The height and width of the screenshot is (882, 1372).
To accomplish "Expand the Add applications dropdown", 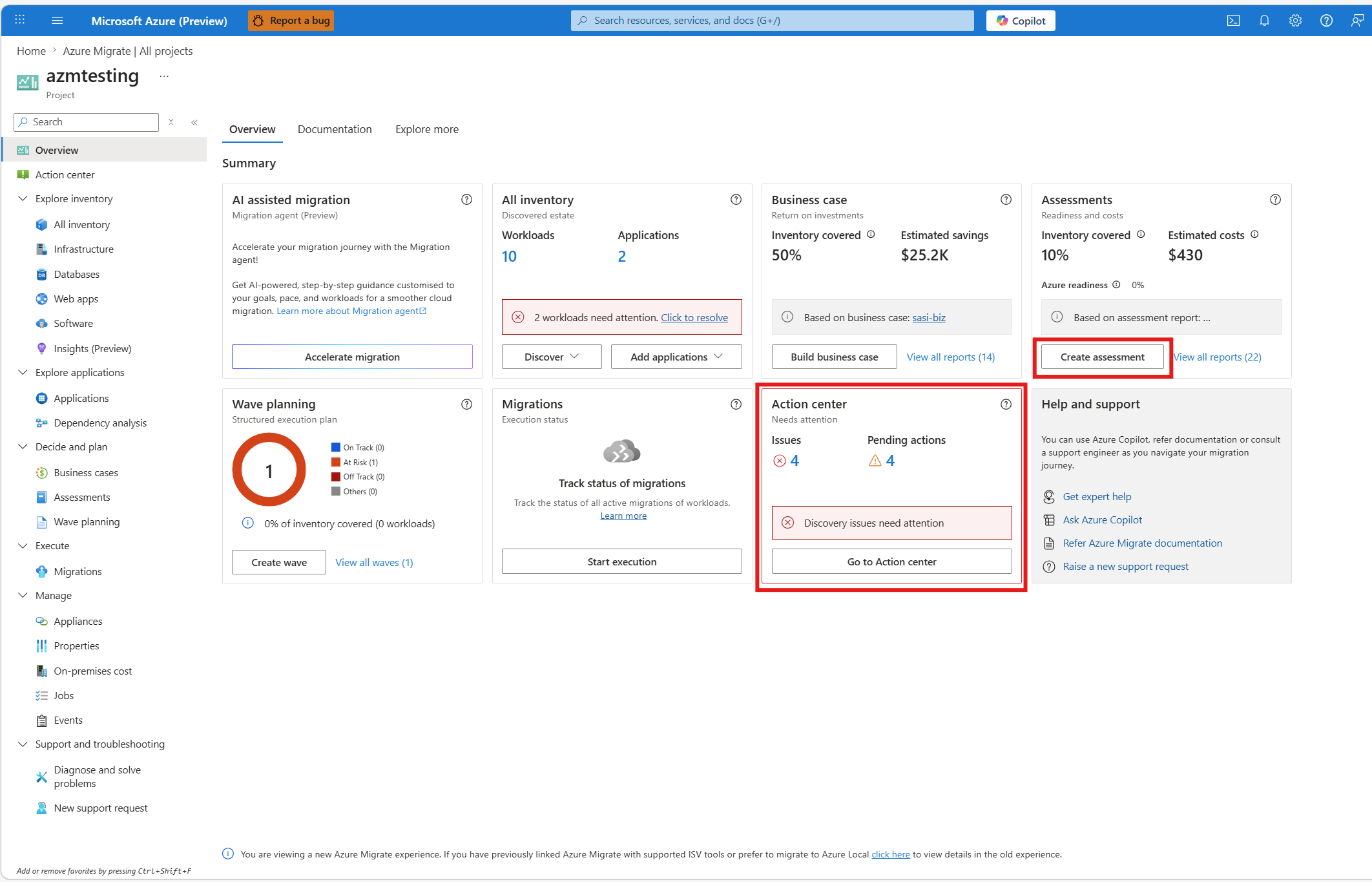I will (676, 357).
